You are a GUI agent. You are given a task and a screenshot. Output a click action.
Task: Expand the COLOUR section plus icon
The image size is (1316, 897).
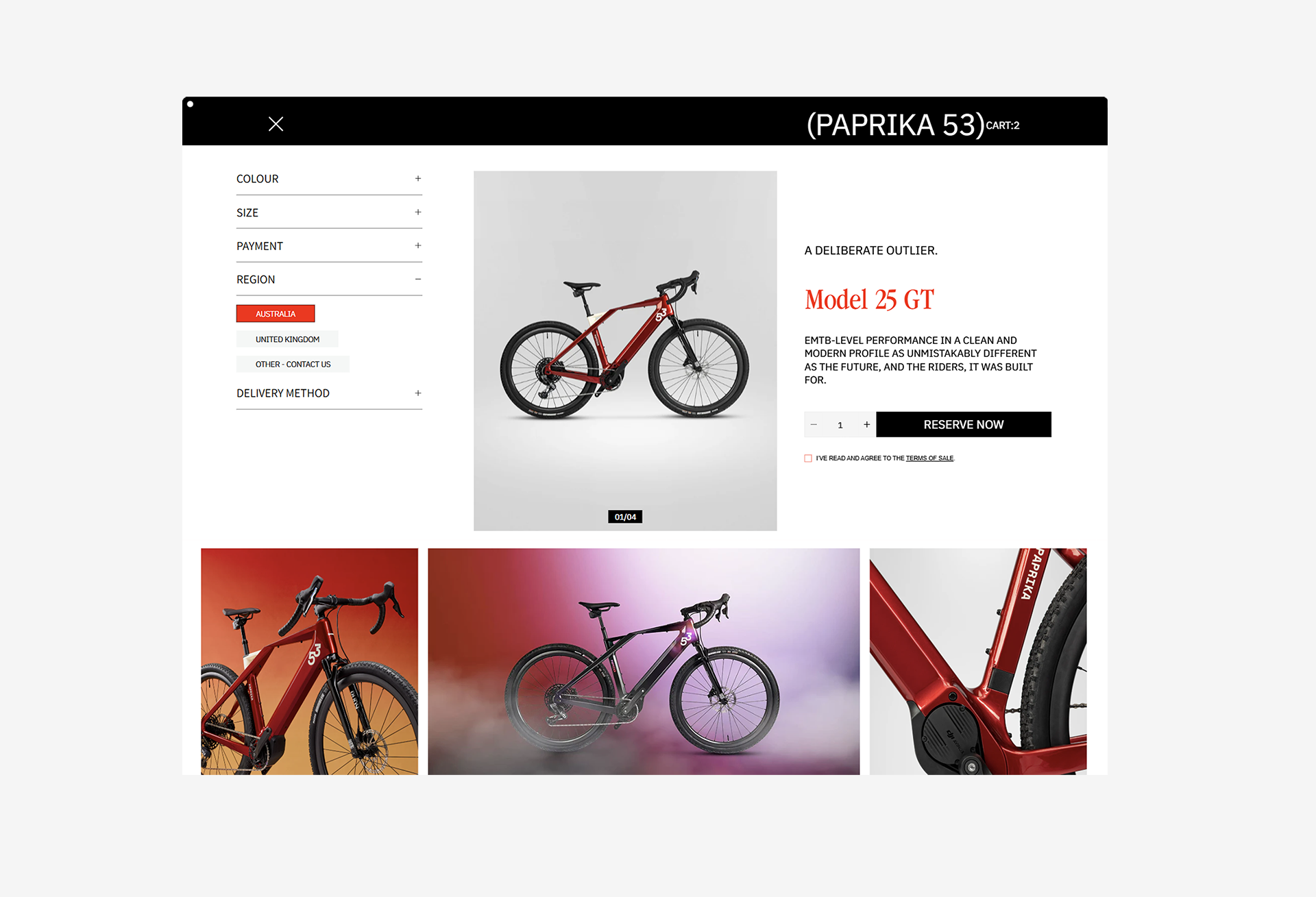(x=418, y=179)
